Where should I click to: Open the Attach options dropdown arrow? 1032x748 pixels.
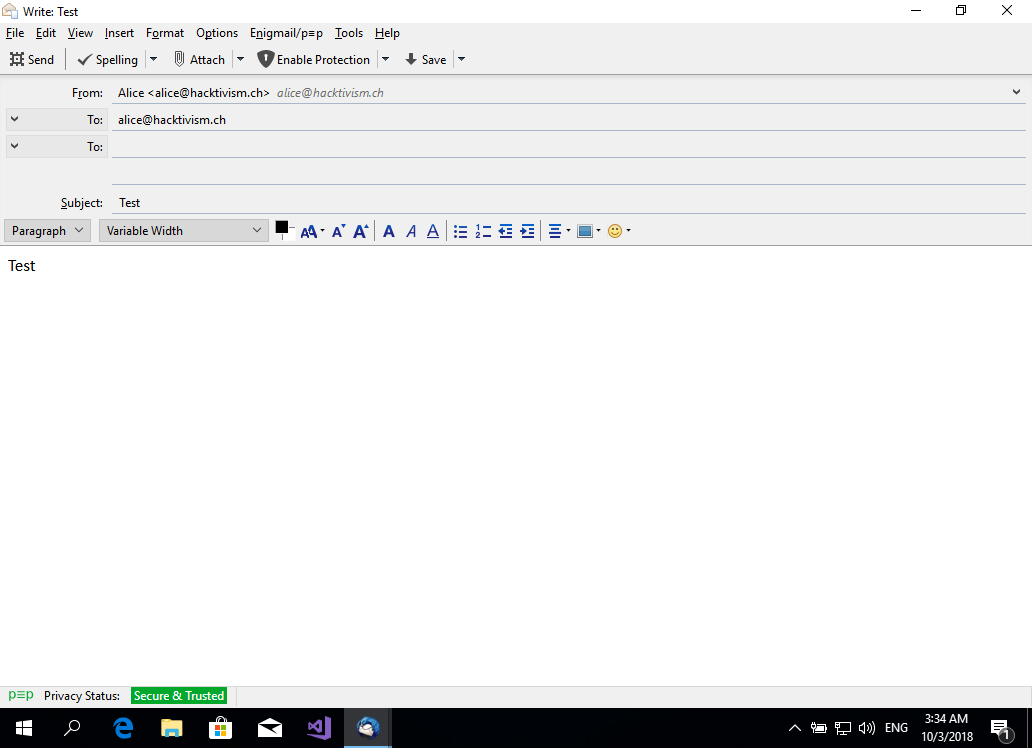241,59
